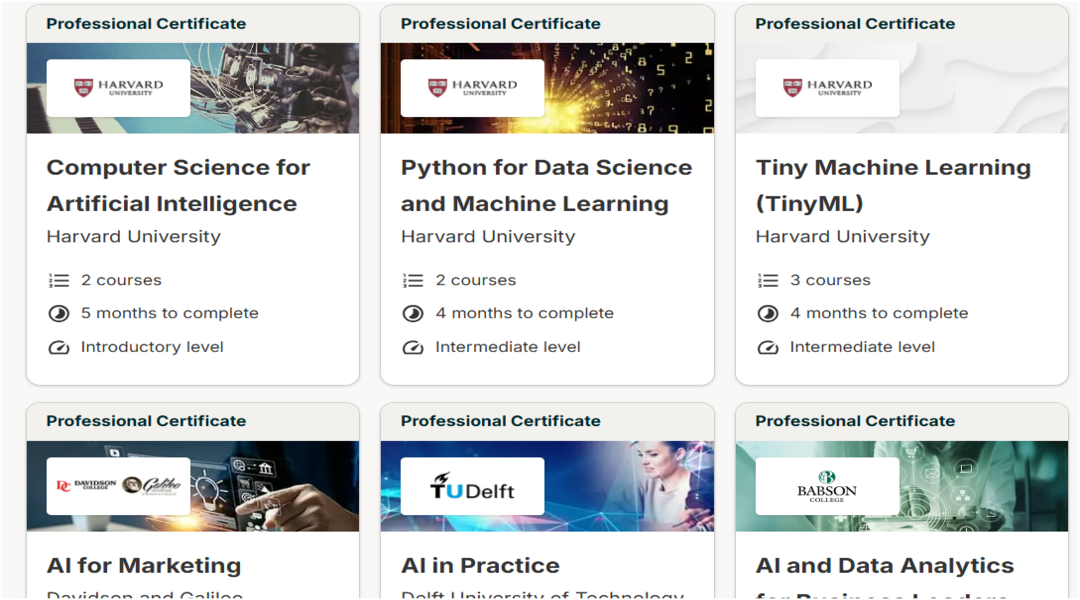Click the AI in Practice banner image
This screenshot has height=600, width=1080.
630,486
